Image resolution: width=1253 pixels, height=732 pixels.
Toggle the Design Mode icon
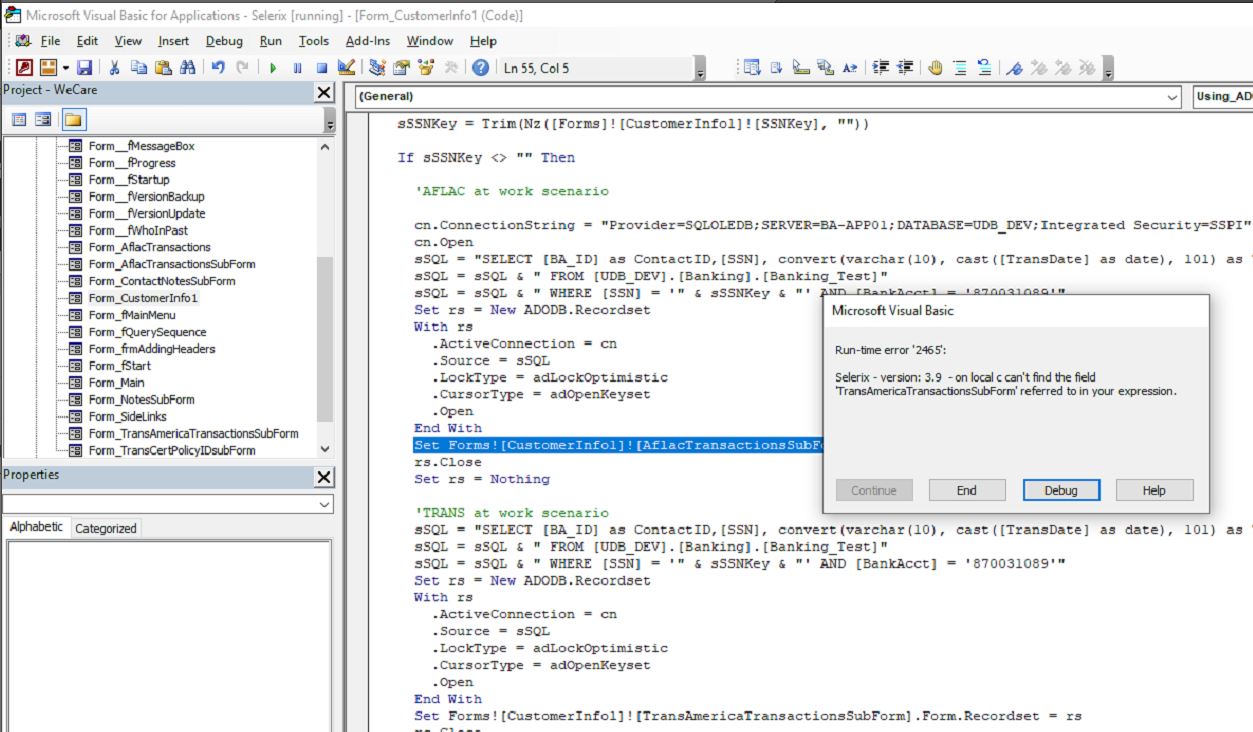pos(344,67)
